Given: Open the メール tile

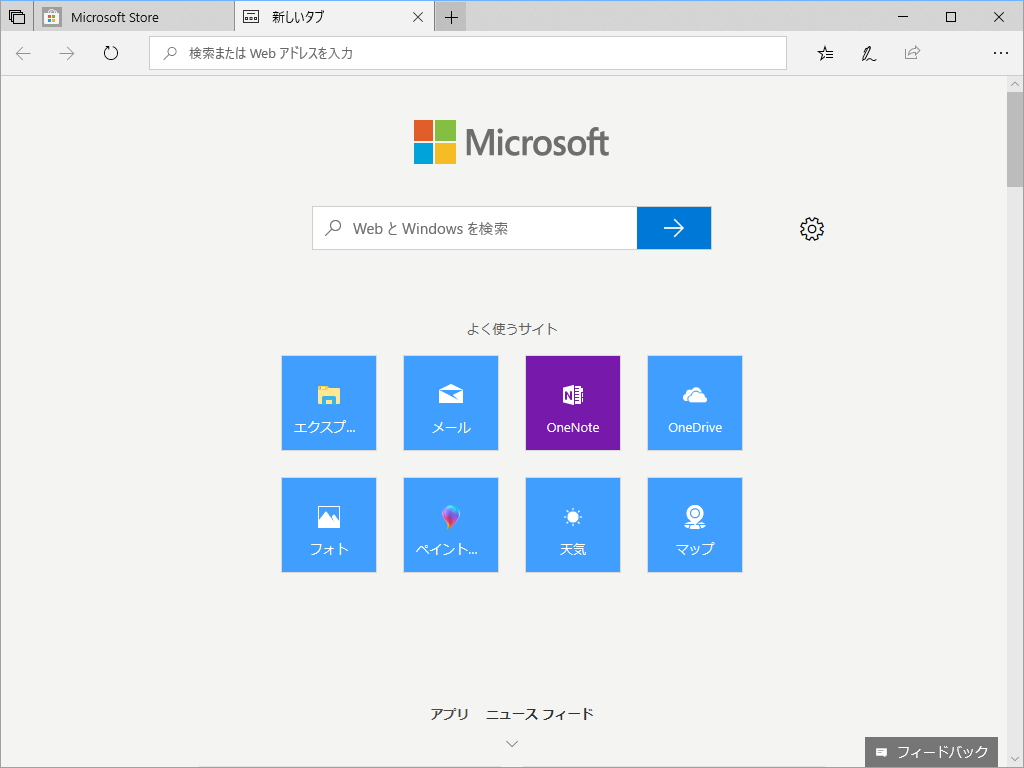Looking at the screenshot, I should 451,403.
